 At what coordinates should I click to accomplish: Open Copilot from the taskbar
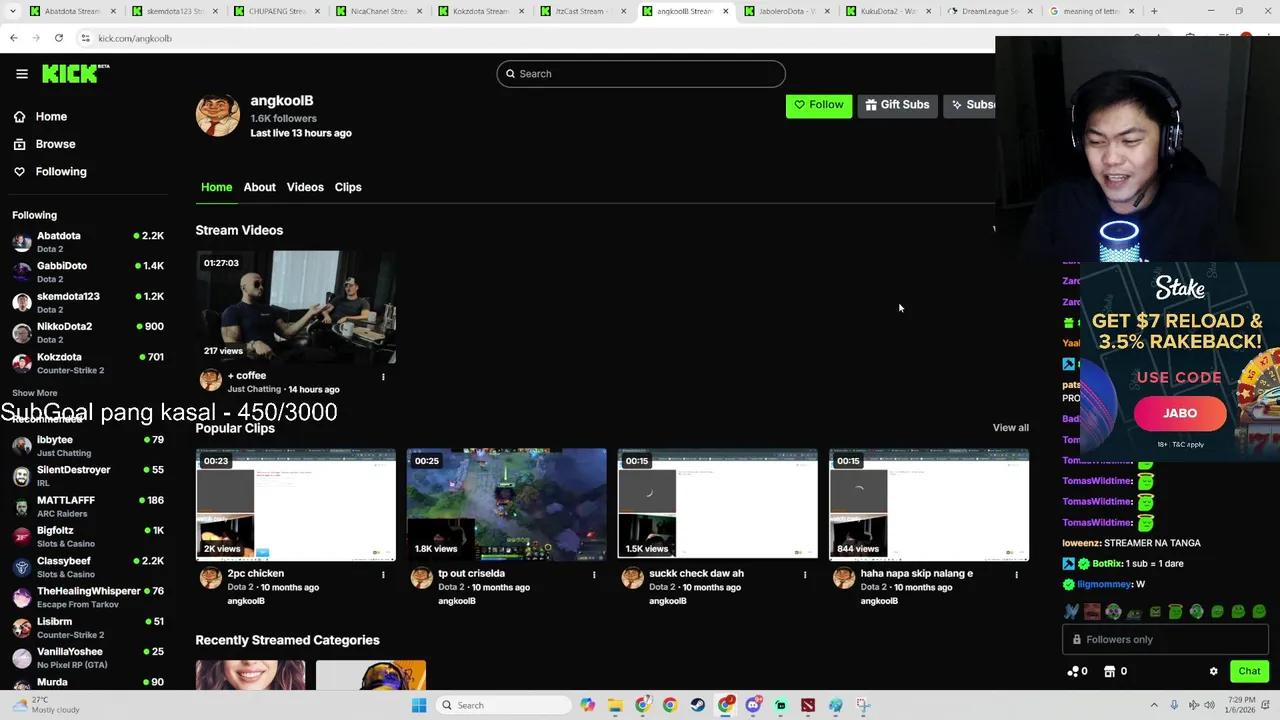point(588,706)
